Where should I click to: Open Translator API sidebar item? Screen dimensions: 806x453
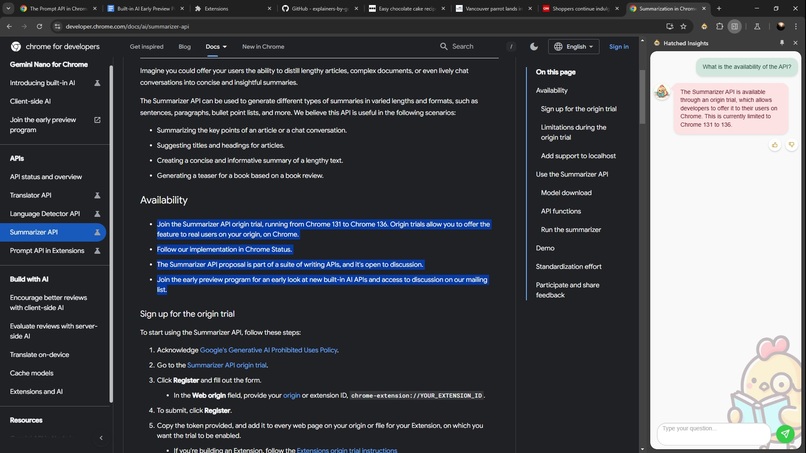click(x=31, y=195)
